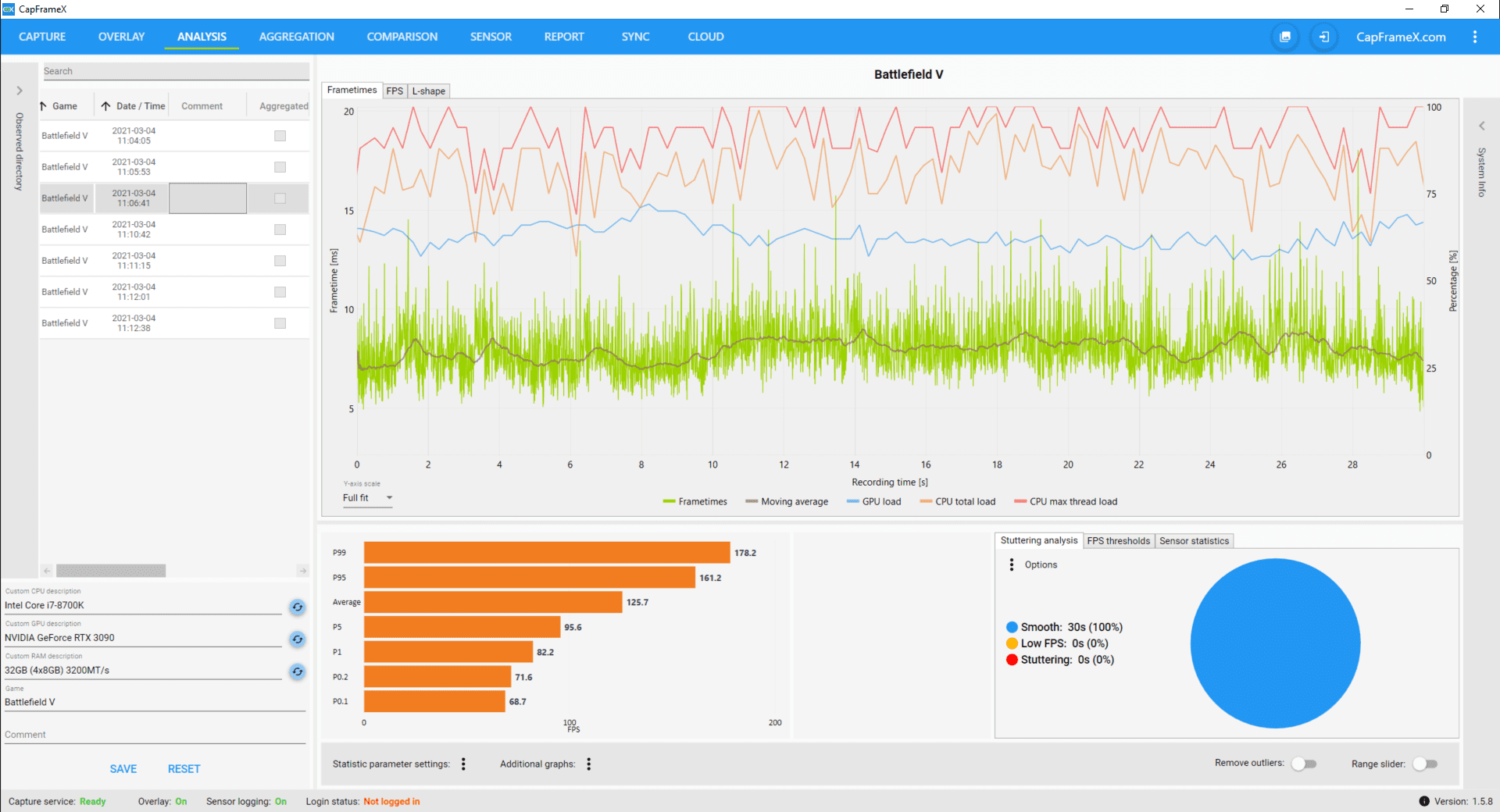This screenshot has width=1500, height=812.
Task: Click the Game name field Battlefield V
Action: coord(155,702)
